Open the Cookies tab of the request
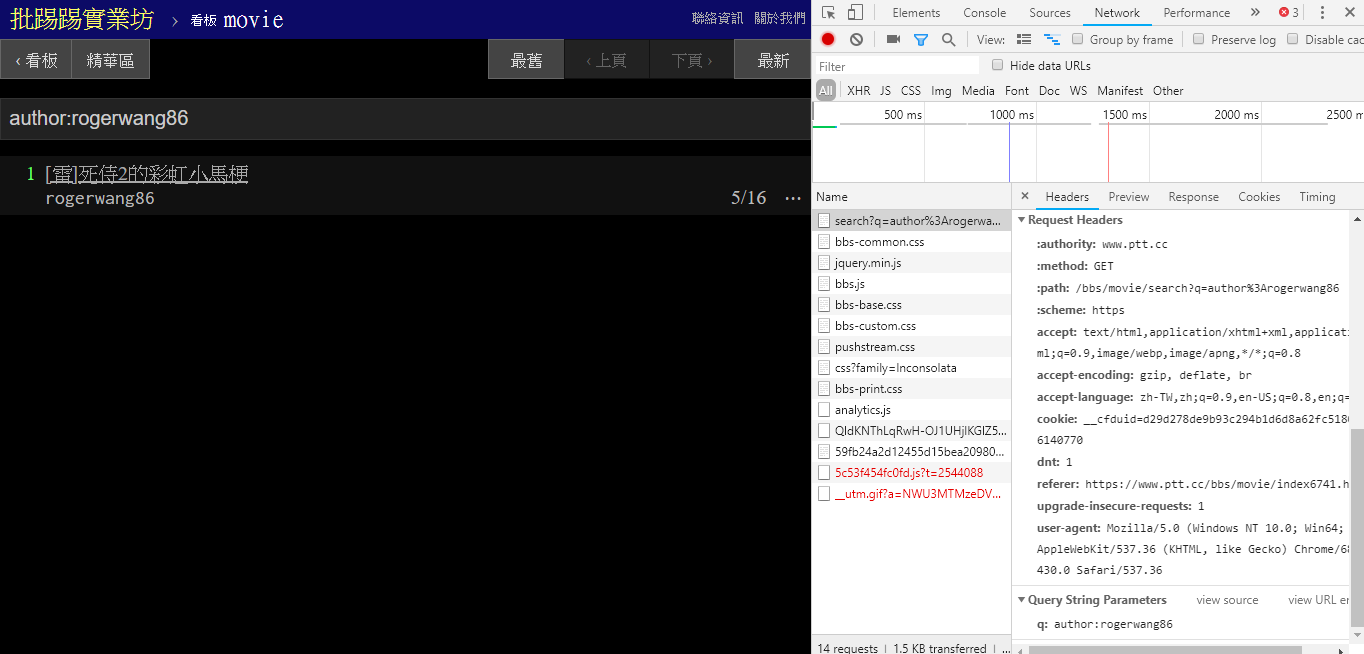 [1259, 197]
